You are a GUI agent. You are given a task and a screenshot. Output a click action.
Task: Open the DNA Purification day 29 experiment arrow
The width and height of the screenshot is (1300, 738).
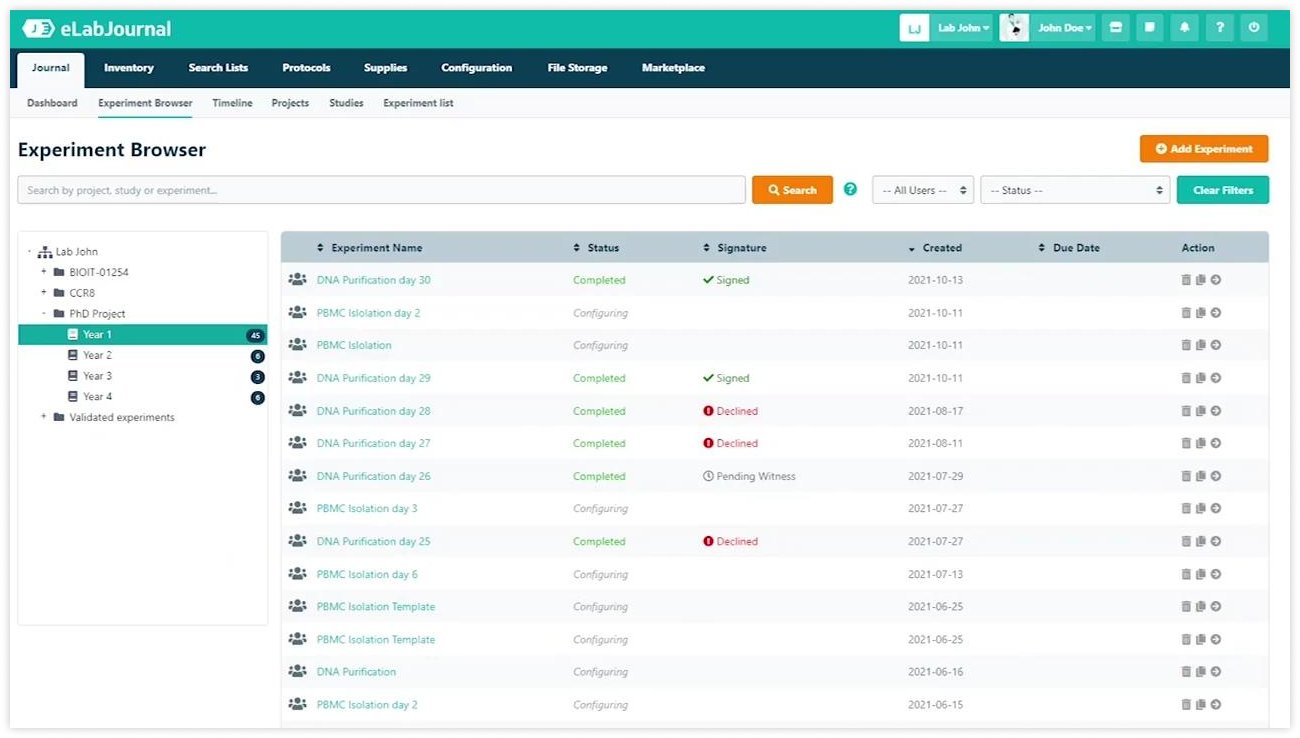click(1214, 378)
